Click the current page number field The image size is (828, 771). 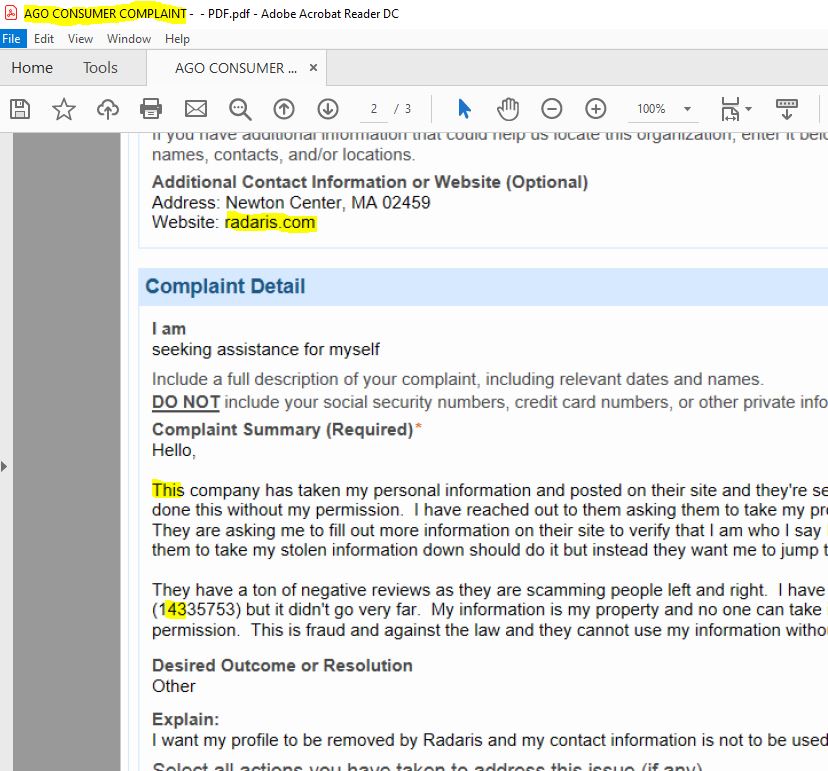tap(374, 109)
